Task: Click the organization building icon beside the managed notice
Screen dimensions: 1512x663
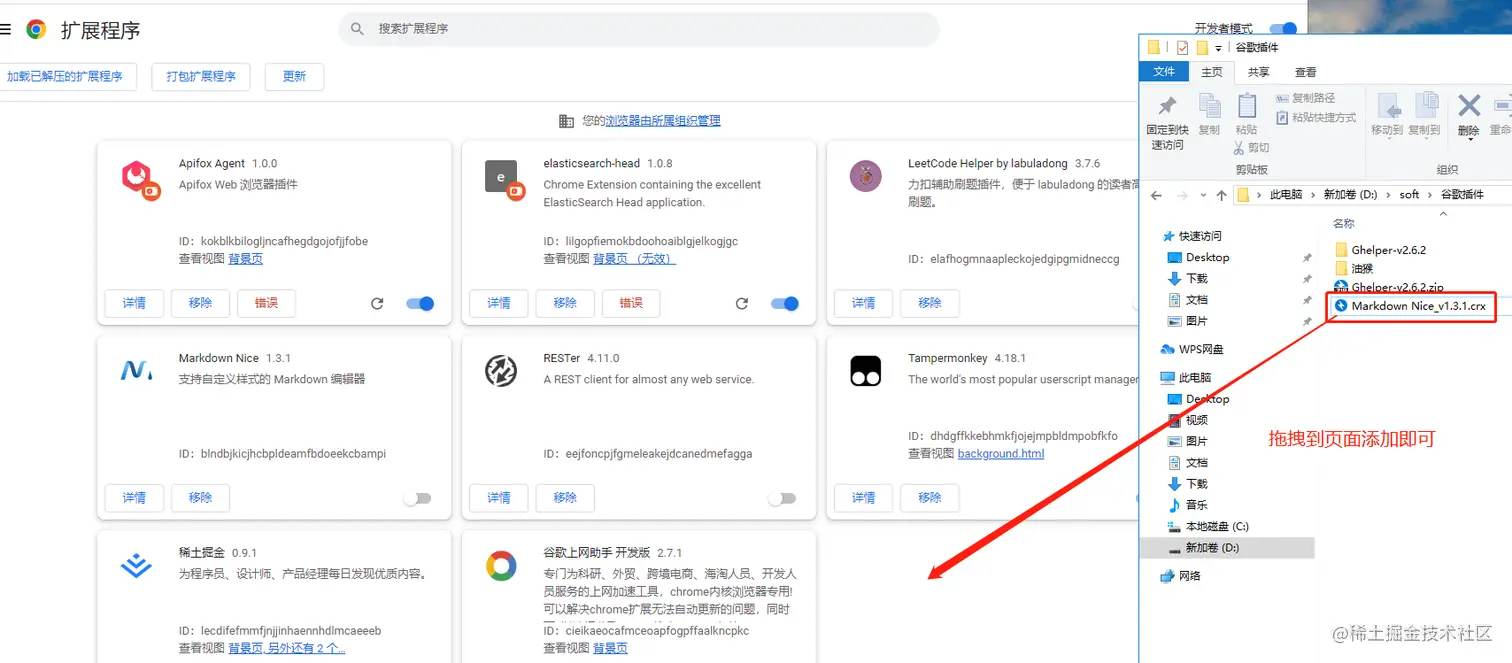Action: coord(566,121)
